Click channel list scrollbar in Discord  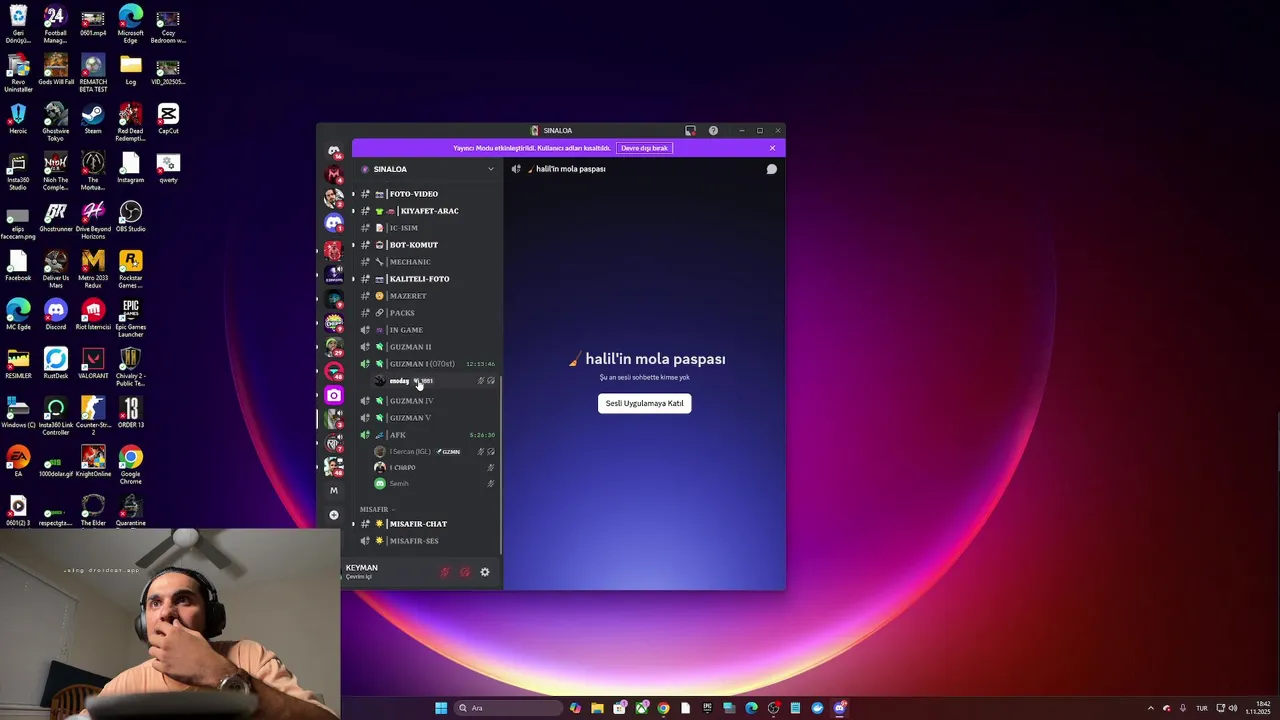[500, 465]
